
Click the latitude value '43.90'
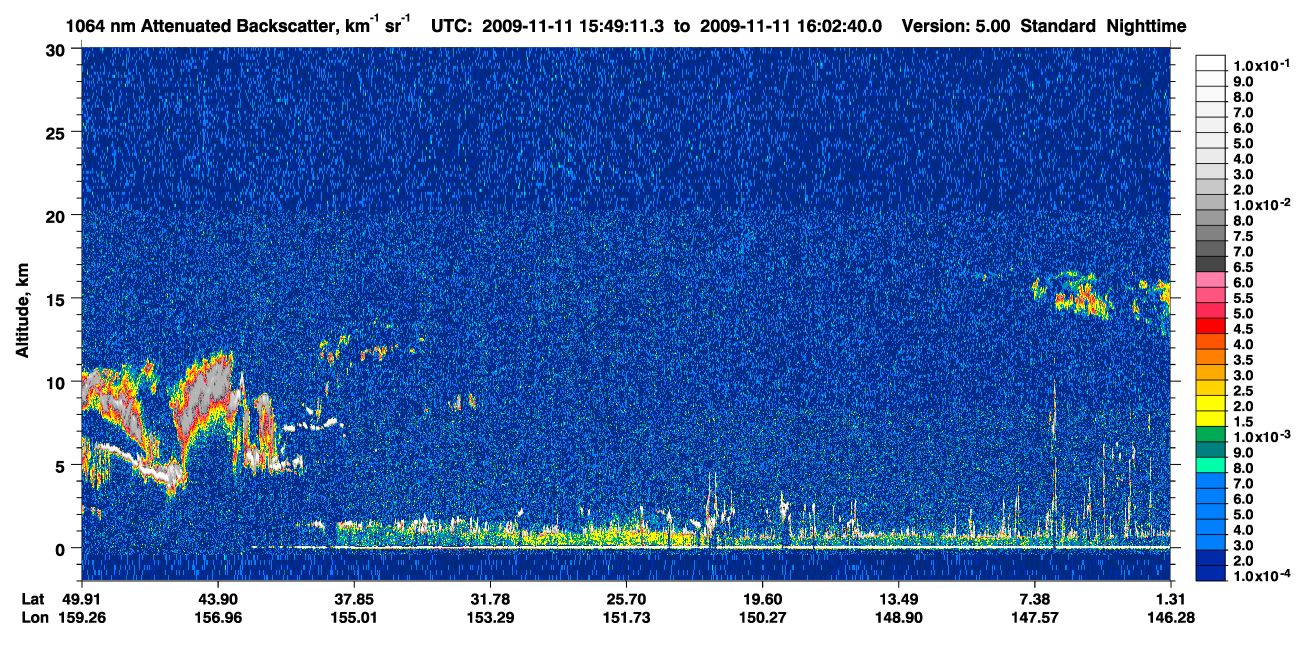(217, 599)
